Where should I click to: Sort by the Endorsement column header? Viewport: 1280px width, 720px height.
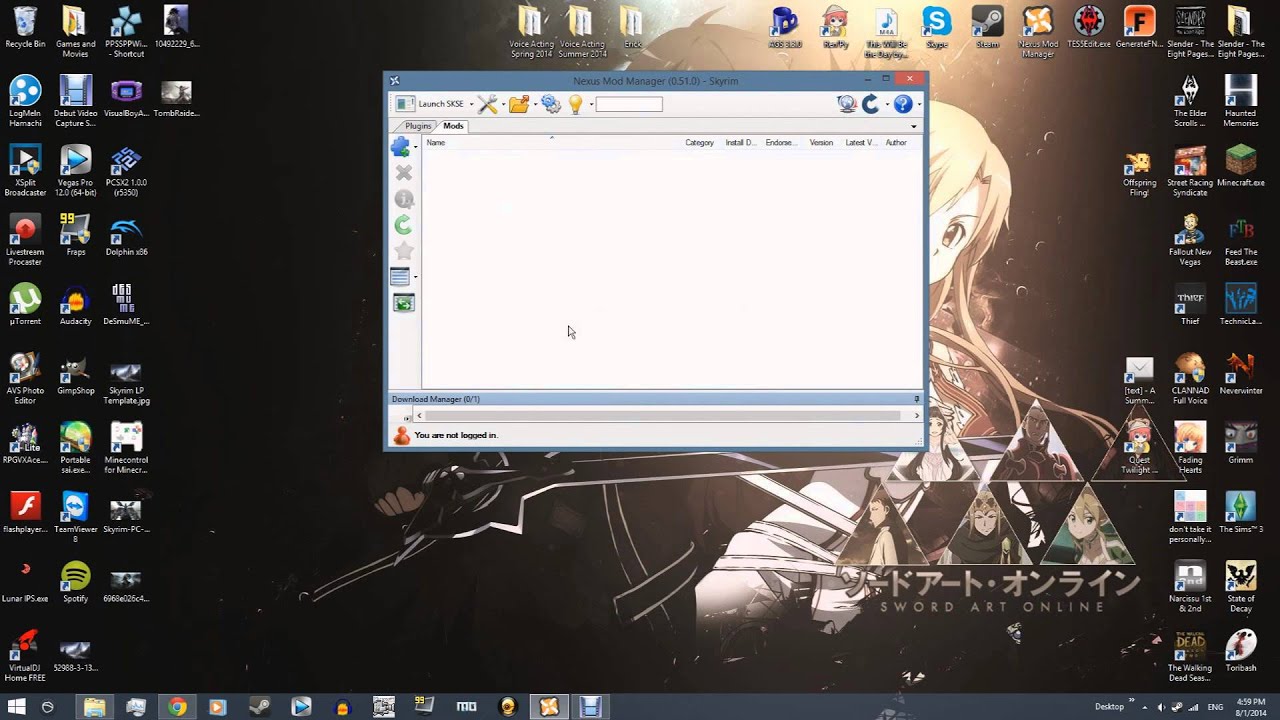pyautogui.click(x=783, y=143)
